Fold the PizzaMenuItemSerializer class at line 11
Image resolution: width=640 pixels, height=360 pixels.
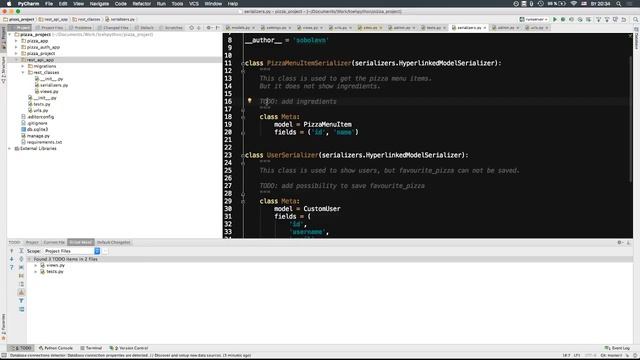coord(243,63)
